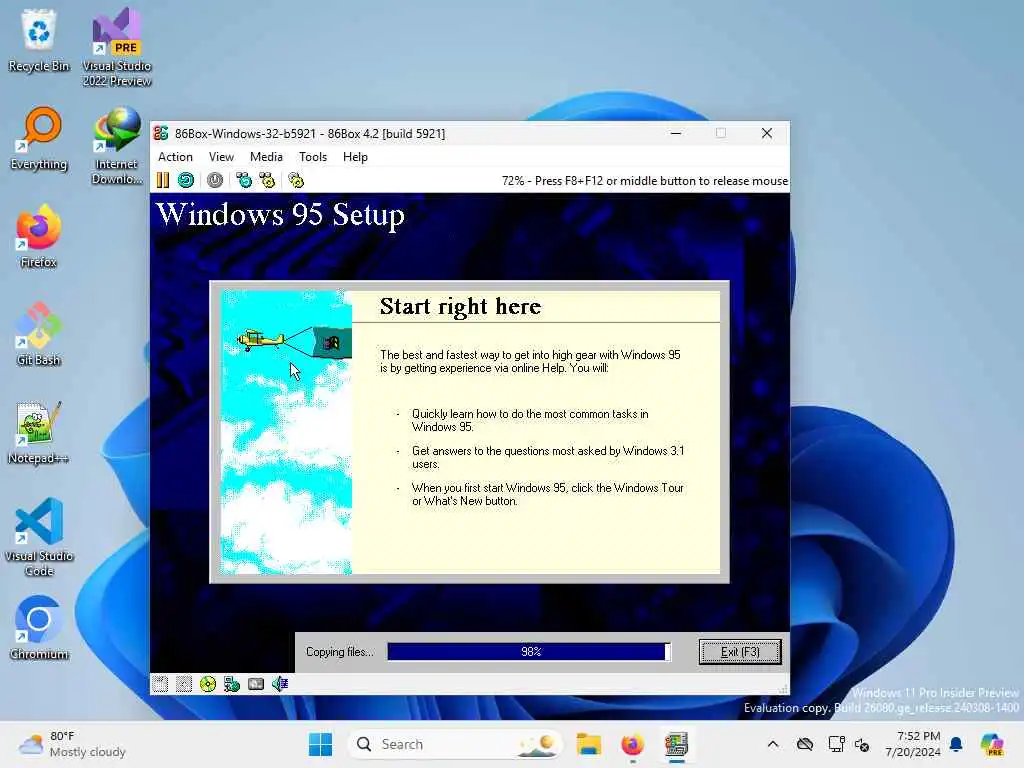1024x768 pixels.
Task: Open the Help menu
Action: click(x=355, y=157)
